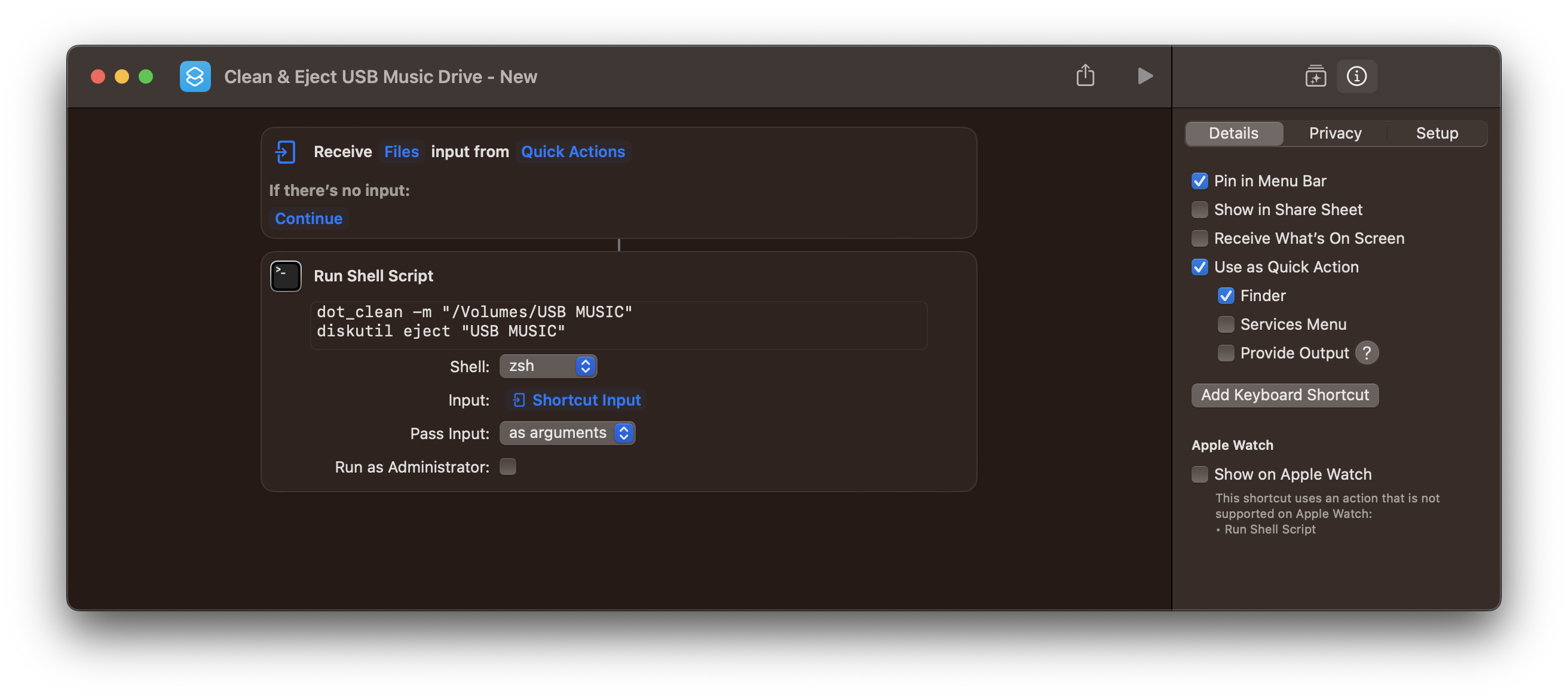
Task: Uncheck Pin in Menu Bar
Action: pyautogui.click(x=1199, y=181)
